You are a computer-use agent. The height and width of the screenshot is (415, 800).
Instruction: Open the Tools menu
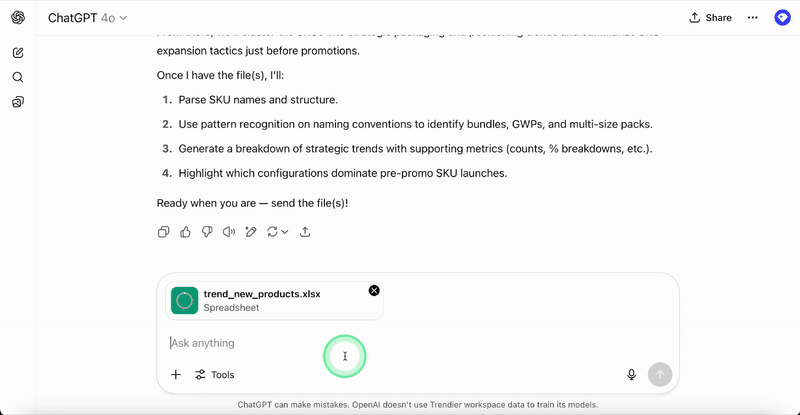[x=215, y=375]
